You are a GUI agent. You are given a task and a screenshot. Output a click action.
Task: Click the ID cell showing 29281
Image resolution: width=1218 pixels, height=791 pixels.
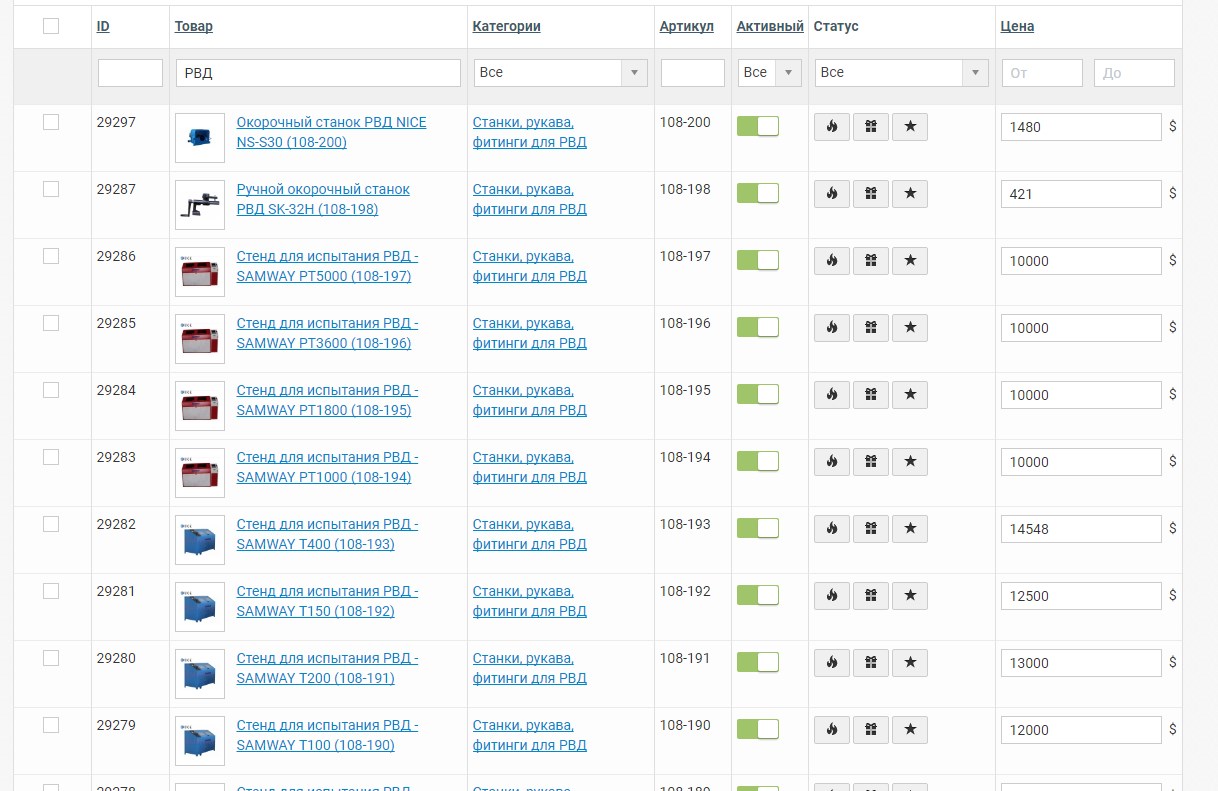pyautogui.click(x=116, y=591)
